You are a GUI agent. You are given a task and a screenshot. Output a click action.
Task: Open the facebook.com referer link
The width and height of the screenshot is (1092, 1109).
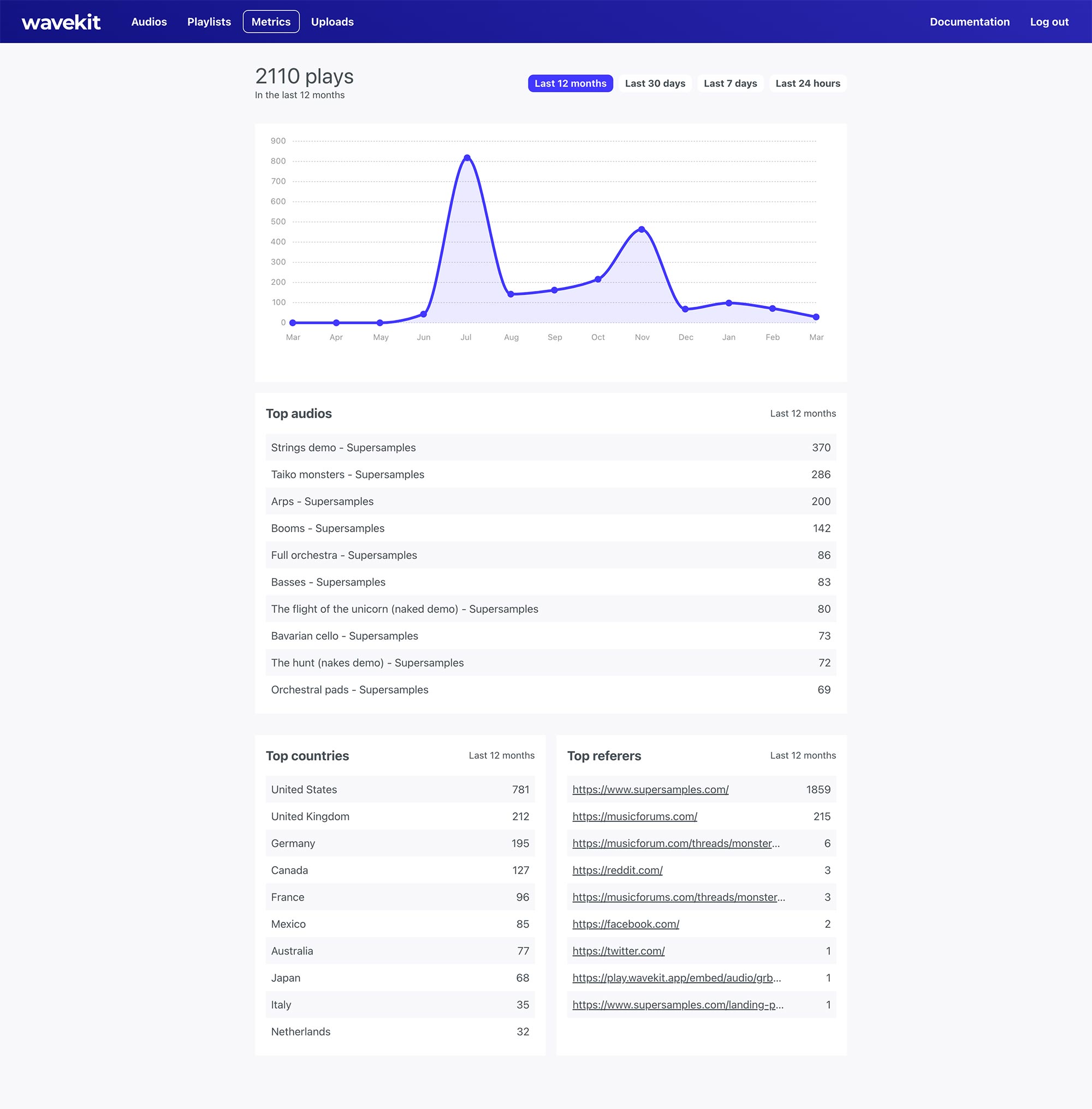pos(625,925)
